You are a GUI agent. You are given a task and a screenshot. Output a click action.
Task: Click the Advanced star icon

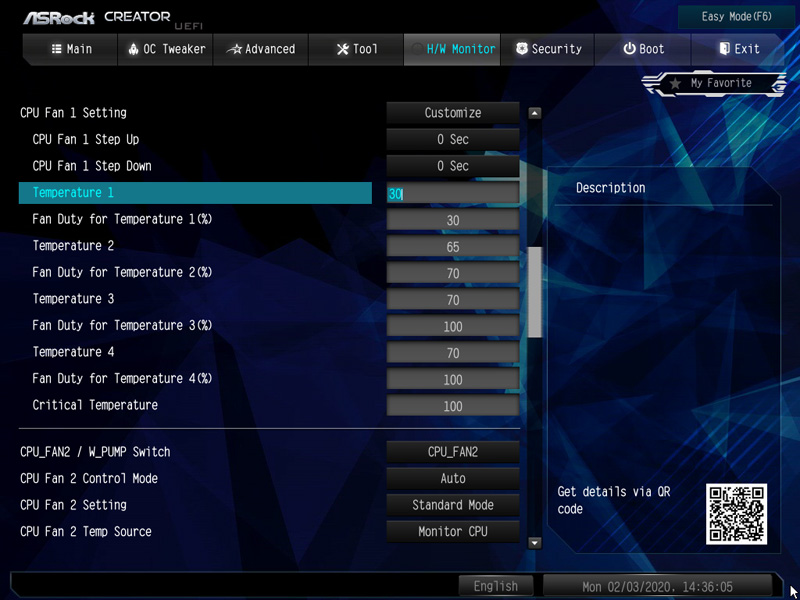(x=234, y=49)
